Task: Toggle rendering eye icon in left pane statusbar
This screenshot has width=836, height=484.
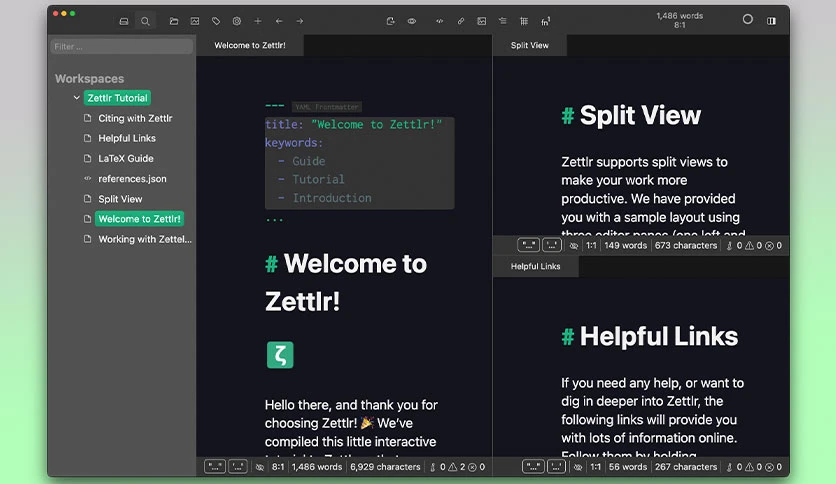Action: click(260, 467)
